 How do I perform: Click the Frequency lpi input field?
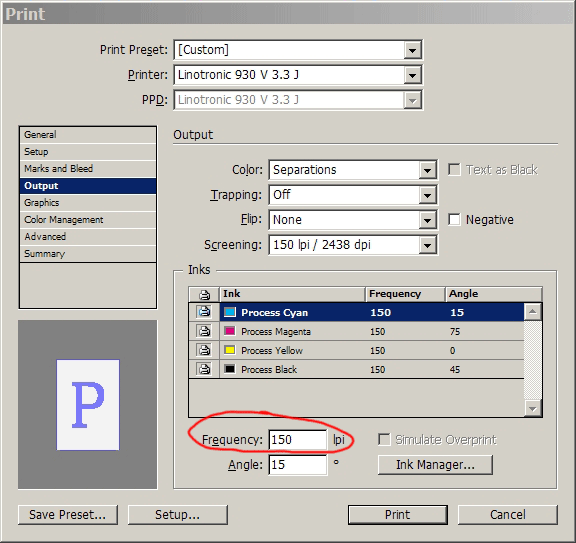click(x=298, y=440)
